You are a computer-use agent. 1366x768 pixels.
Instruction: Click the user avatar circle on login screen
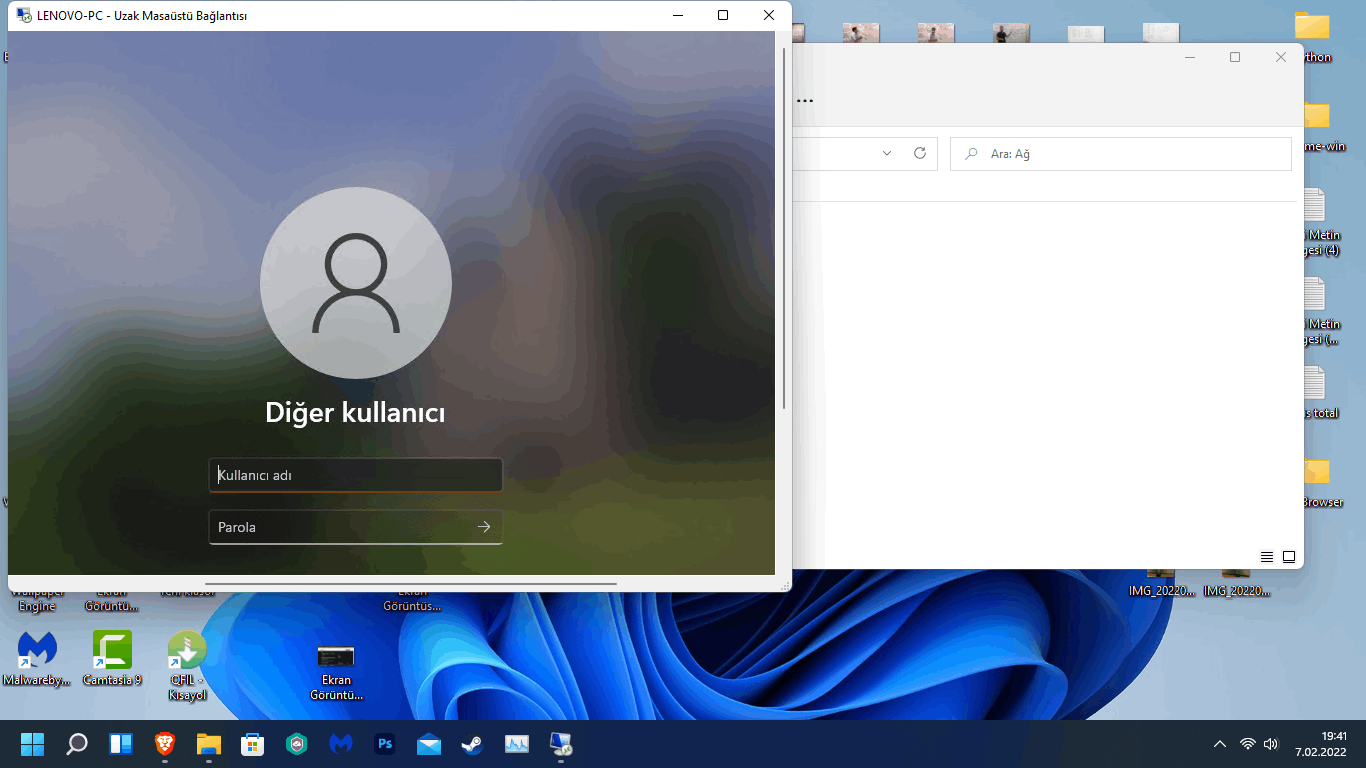click(x=356, y=283)
